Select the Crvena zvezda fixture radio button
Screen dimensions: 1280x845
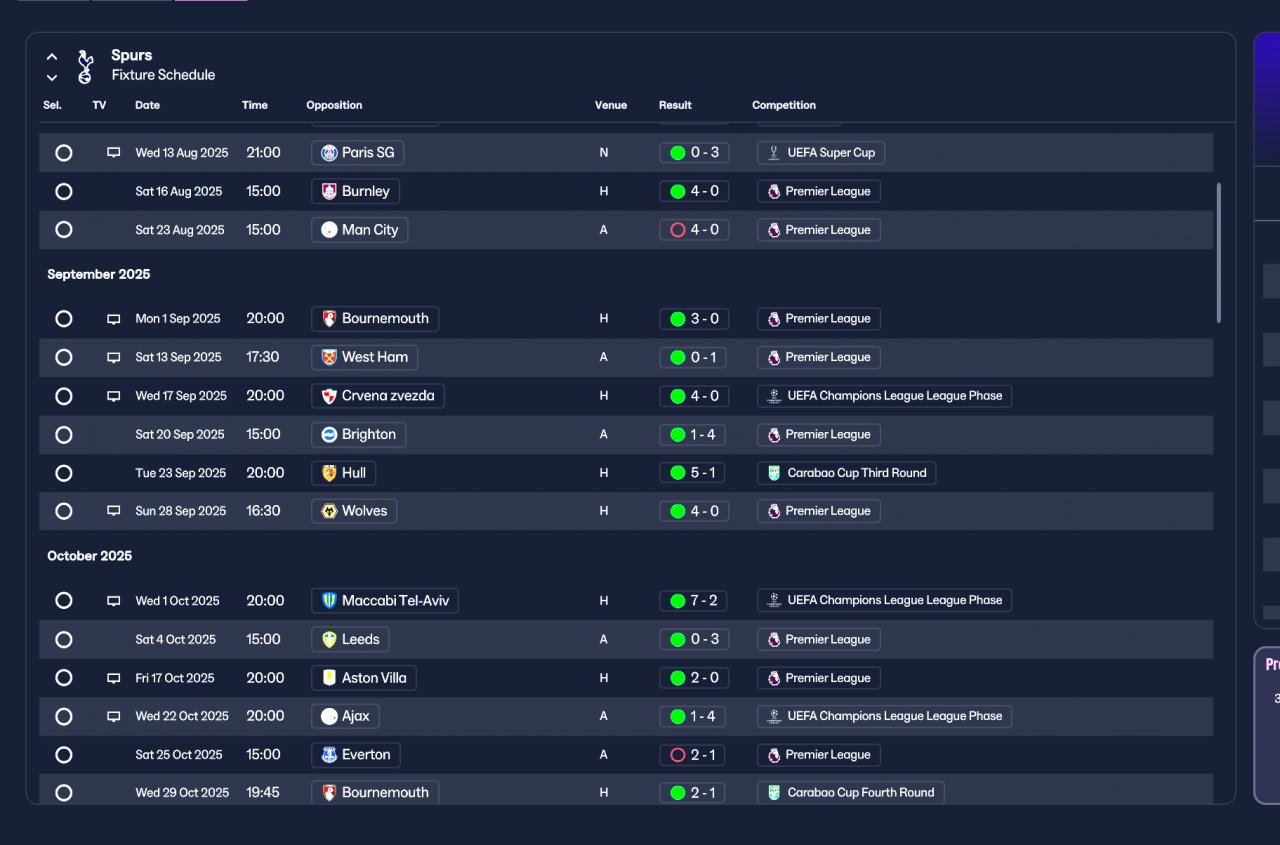pyautogui.click(x=64, y=396)
